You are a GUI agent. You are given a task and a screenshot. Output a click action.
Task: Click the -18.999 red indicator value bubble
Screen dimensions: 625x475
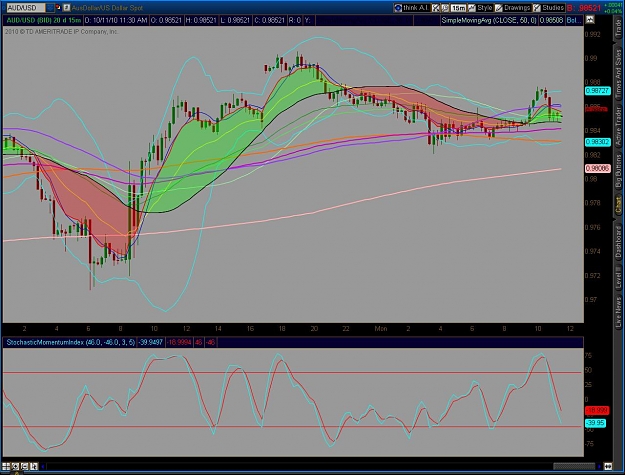pos(597,410)
